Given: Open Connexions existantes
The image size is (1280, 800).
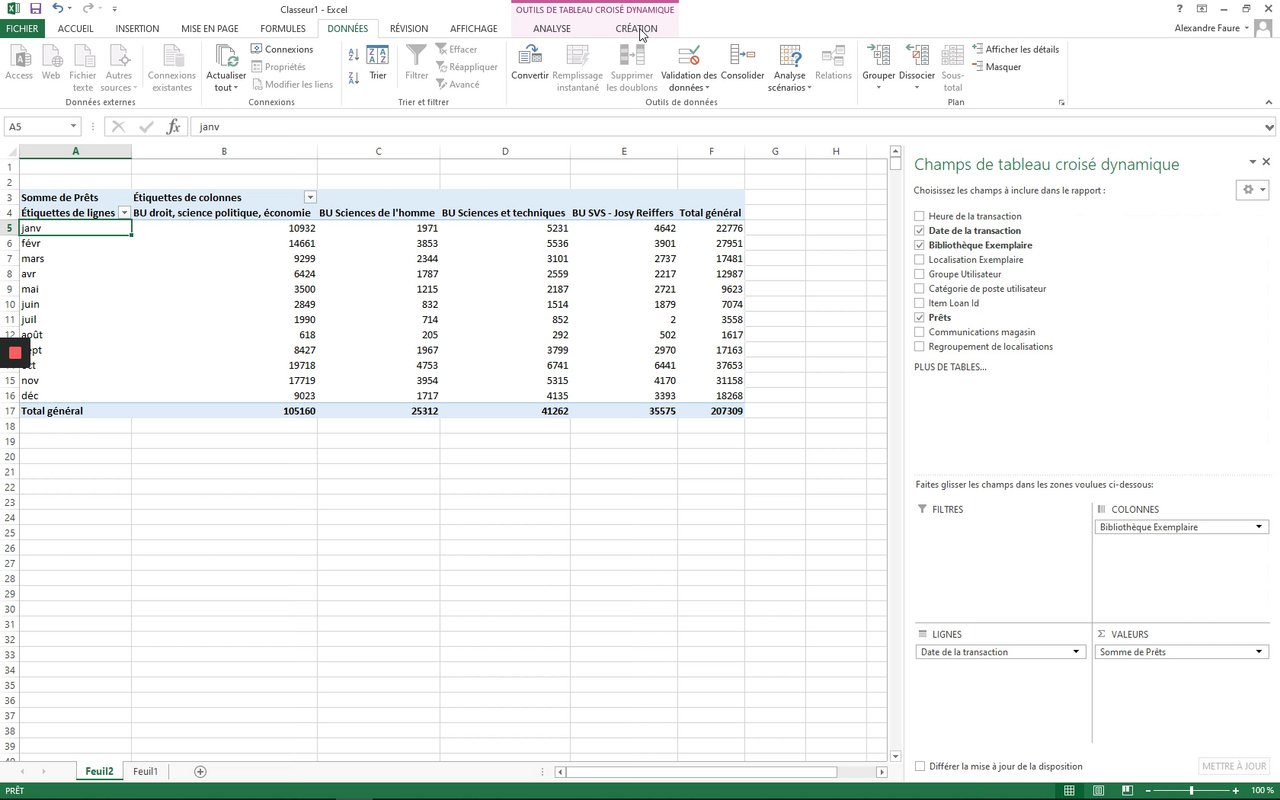Looking at the screenshot, I should click(172, 67).
